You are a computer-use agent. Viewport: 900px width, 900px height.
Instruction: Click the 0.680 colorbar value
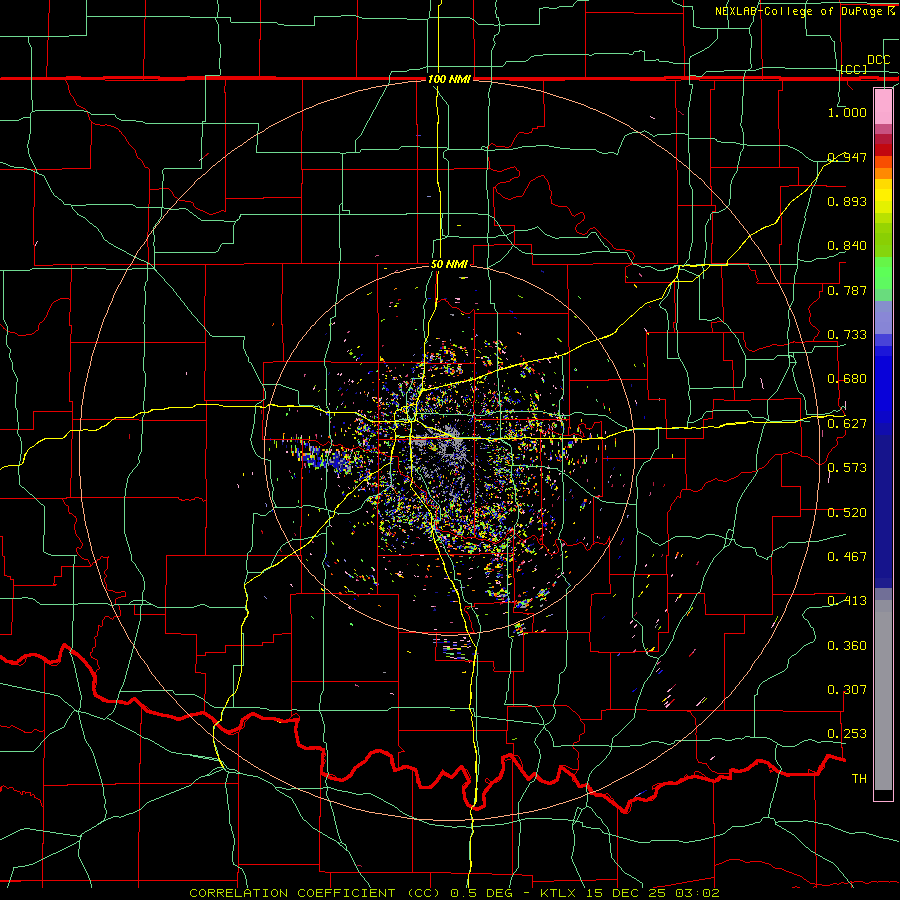coord(847,379)
